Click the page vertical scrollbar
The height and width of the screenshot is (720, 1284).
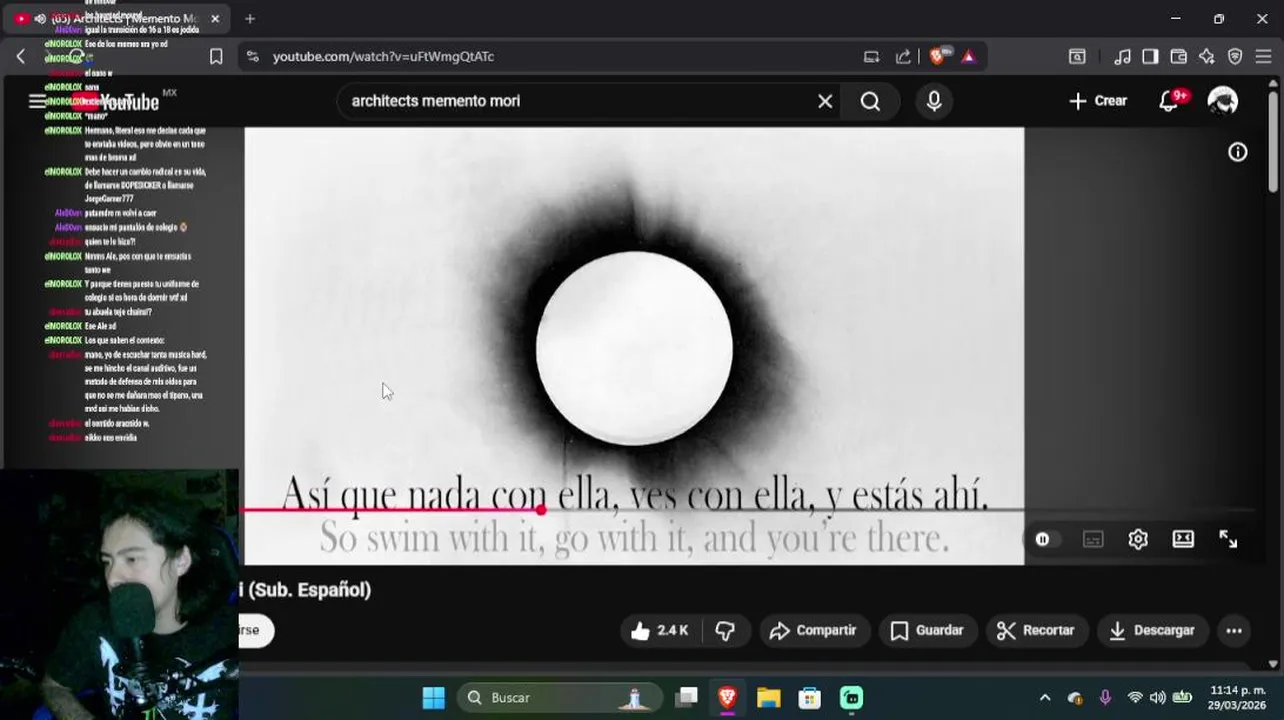[1273, 142]
